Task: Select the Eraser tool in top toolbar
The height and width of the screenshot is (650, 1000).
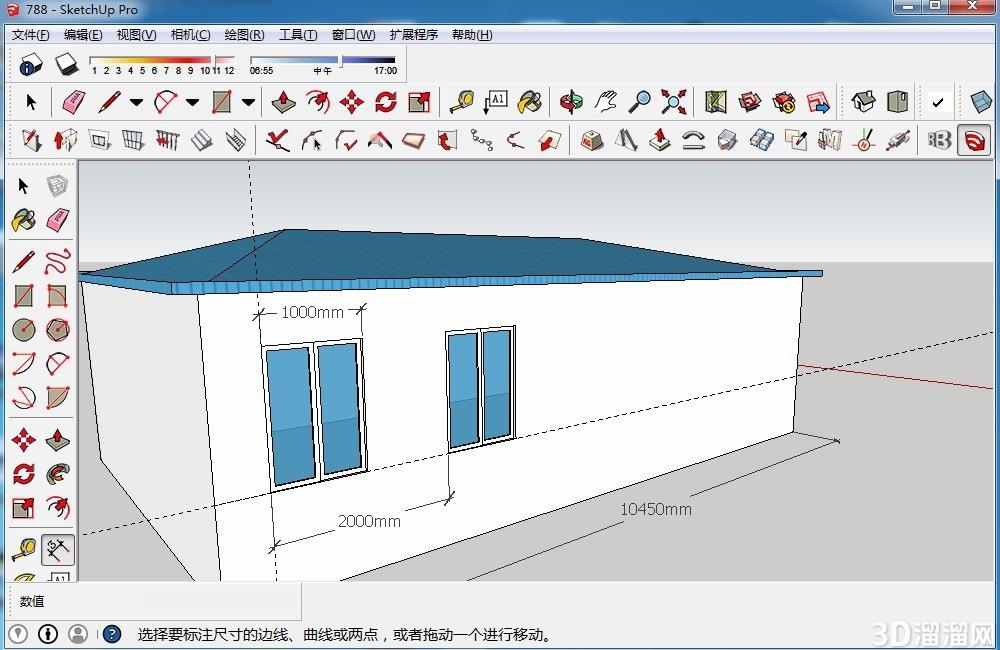Action: coord(74,102)
